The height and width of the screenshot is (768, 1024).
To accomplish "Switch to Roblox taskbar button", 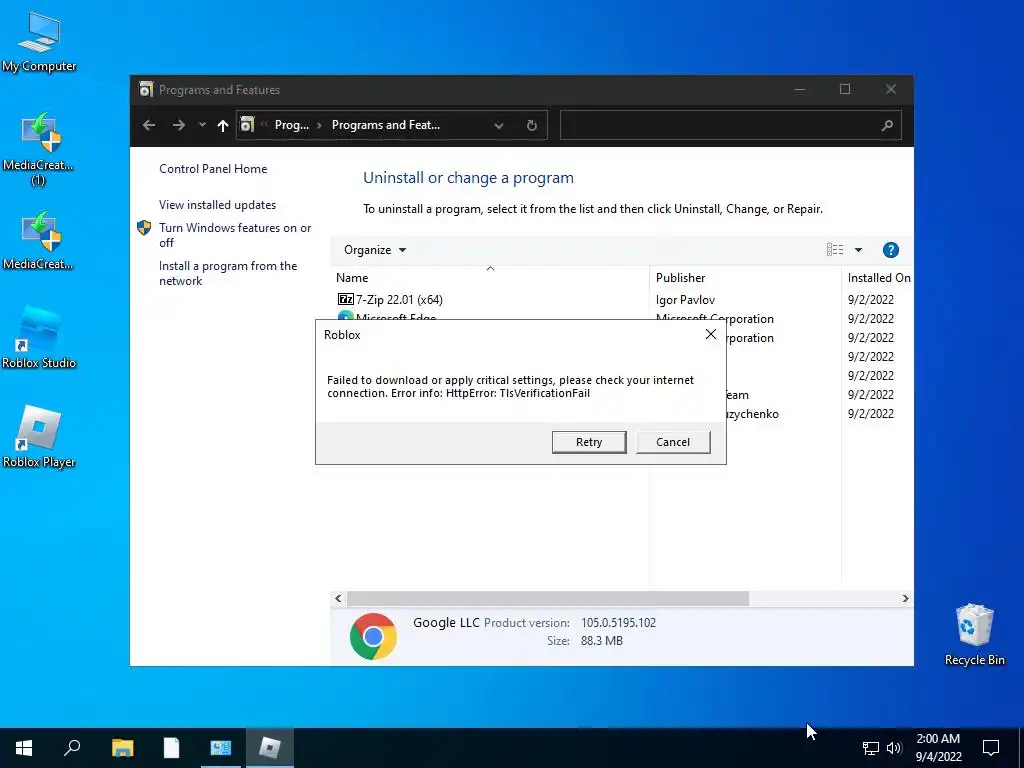I will [x=270, y=748].
